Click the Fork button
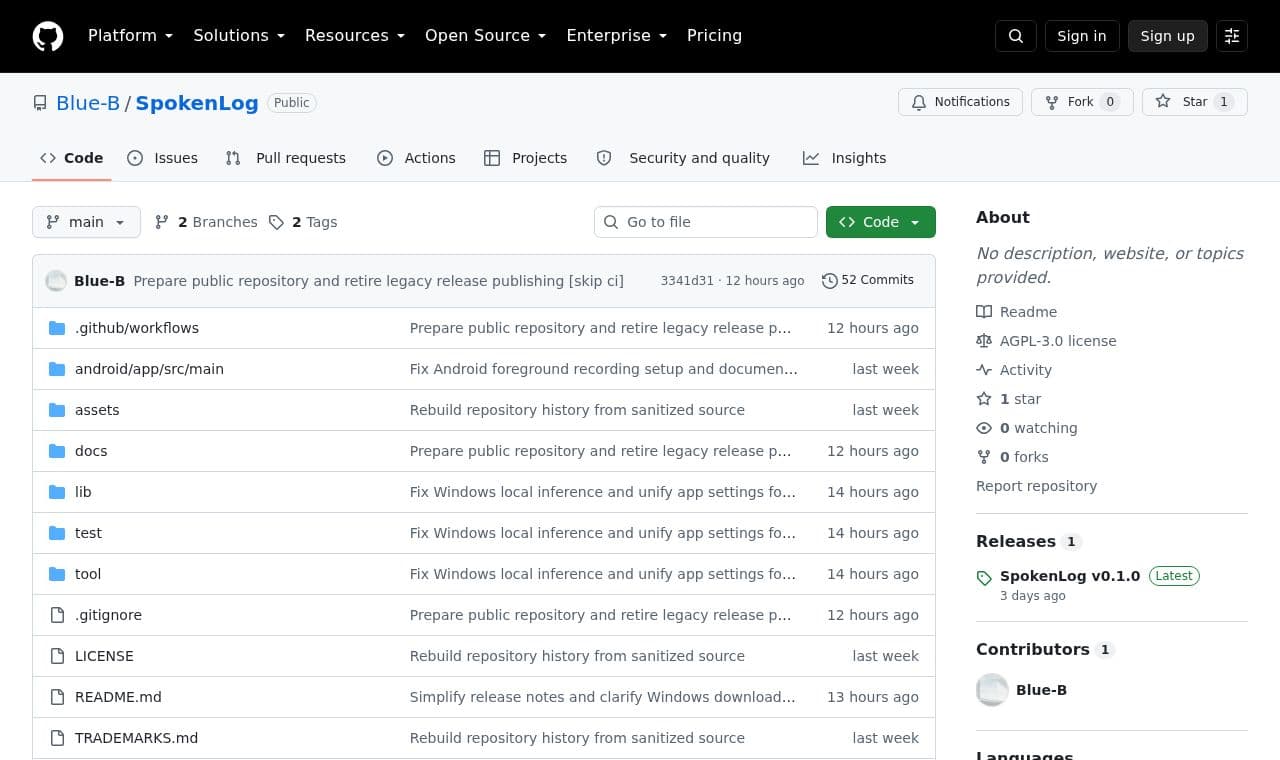Image resolution: width=1280 pixels, height=760 pixels. 1082,102
